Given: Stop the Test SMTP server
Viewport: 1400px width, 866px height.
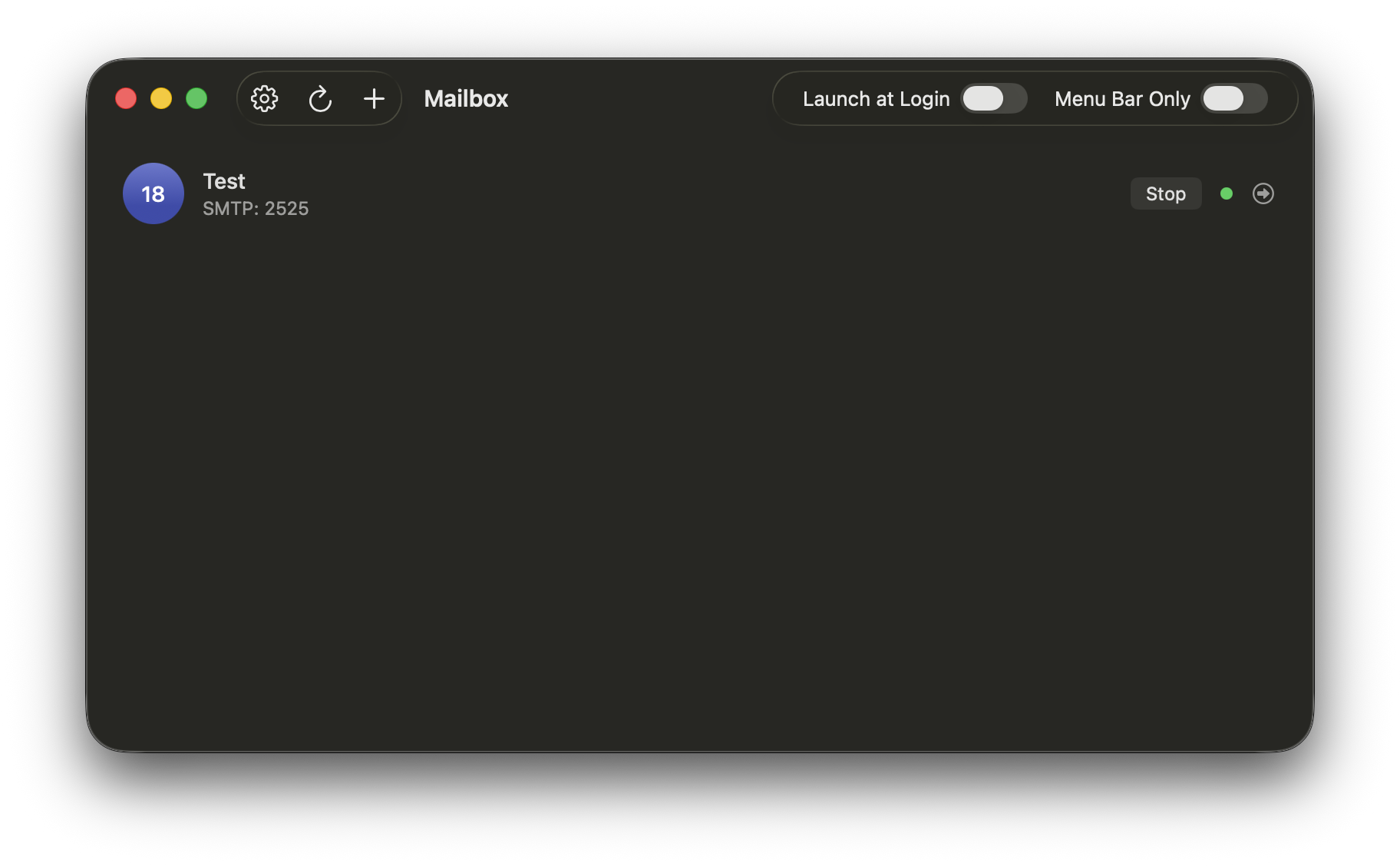Looking at the screenshot, I should (x=1165, y=193).
